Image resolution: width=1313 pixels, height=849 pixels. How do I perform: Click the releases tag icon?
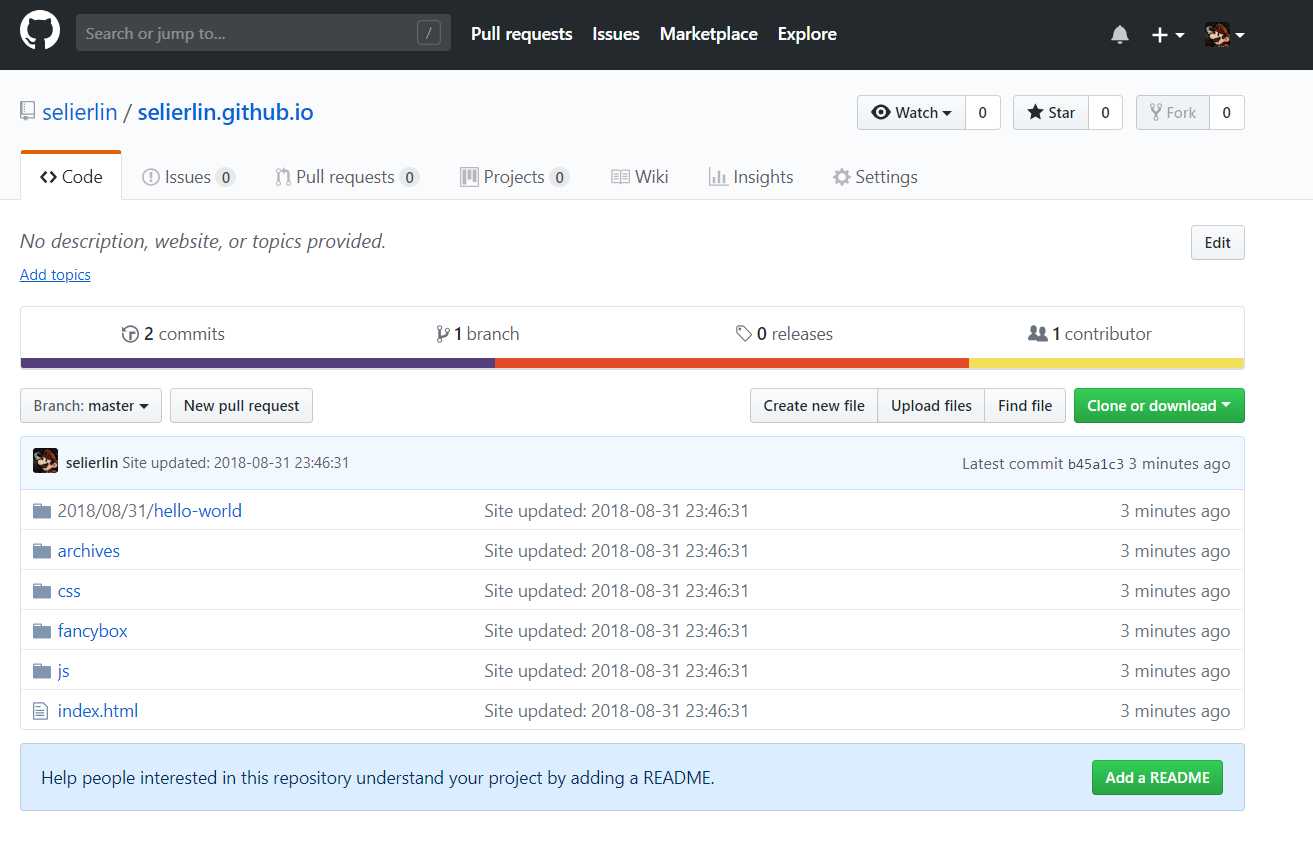[744, 334]
